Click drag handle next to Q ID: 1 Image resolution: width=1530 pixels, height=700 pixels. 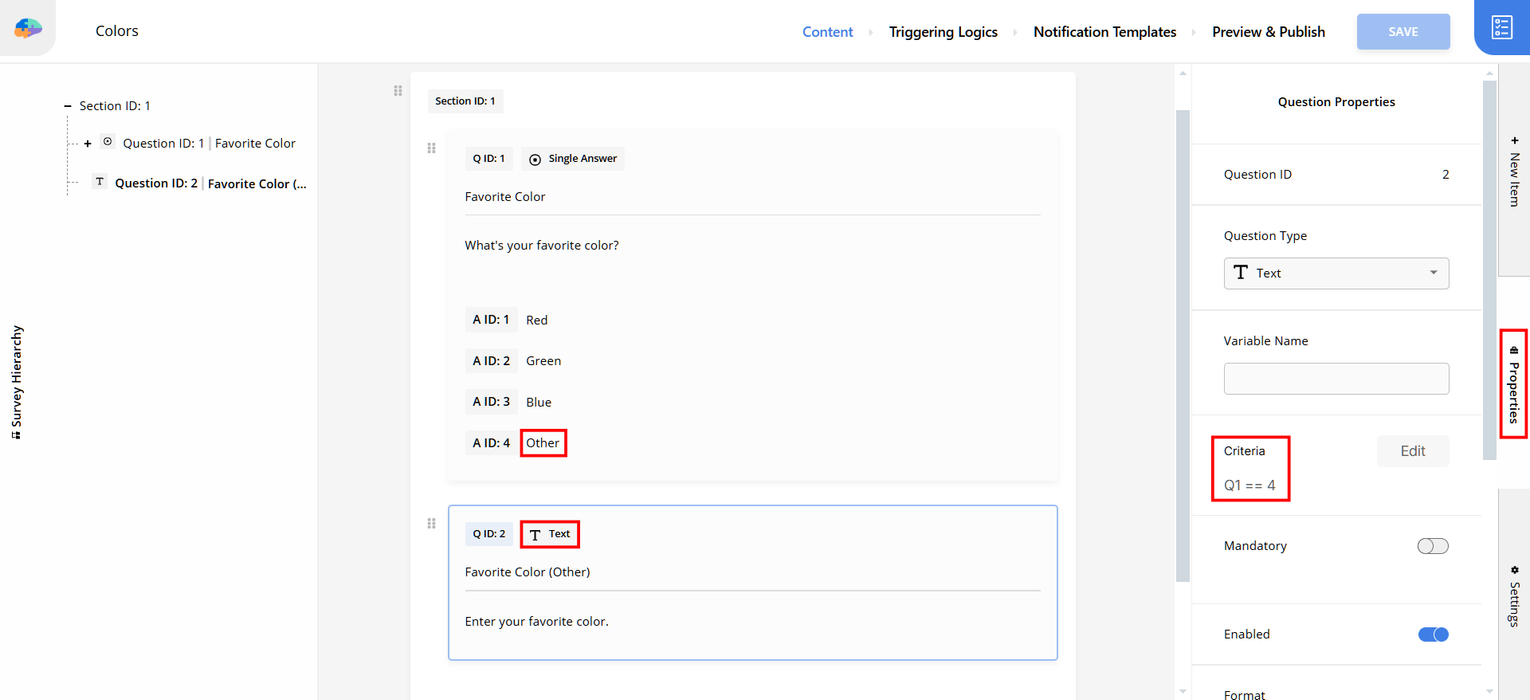click(x=432, y=148)
